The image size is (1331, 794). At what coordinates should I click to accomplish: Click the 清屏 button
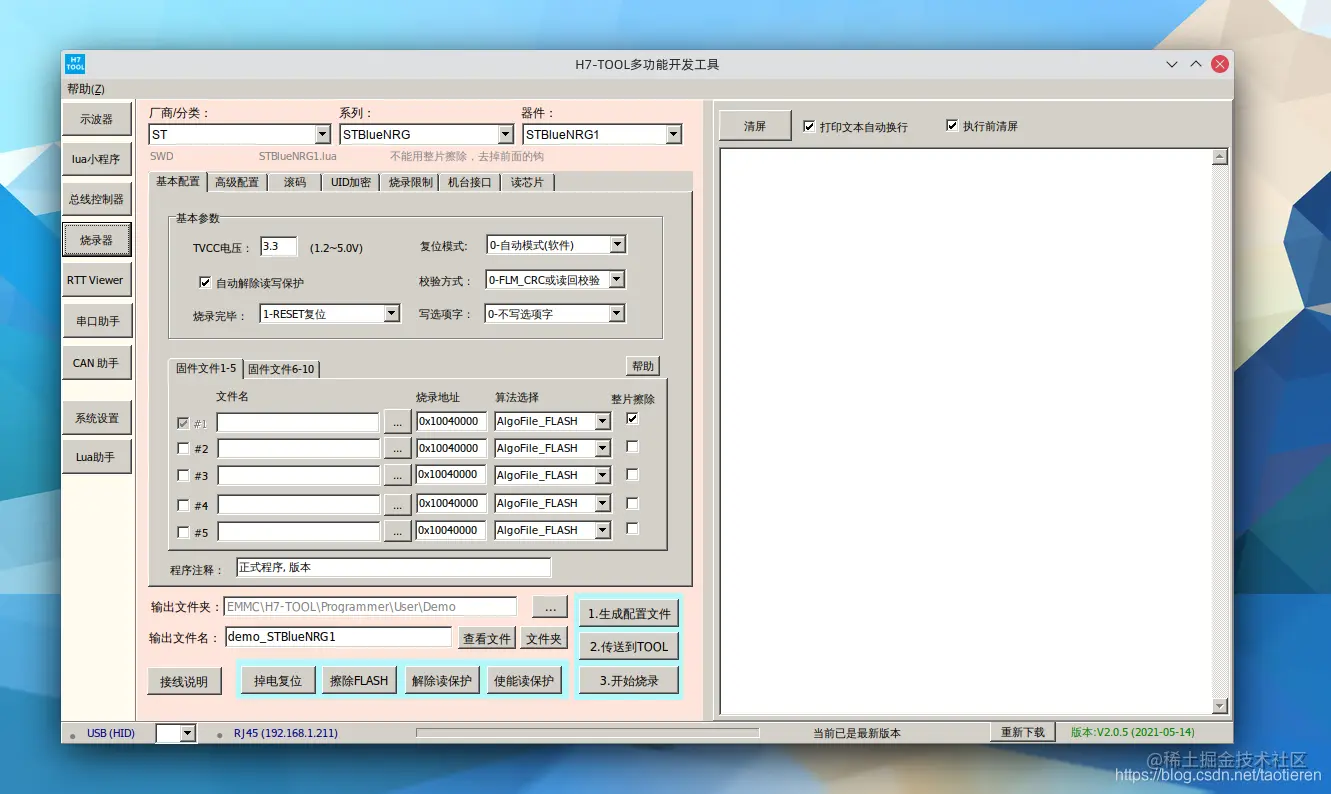pos(755,127)
